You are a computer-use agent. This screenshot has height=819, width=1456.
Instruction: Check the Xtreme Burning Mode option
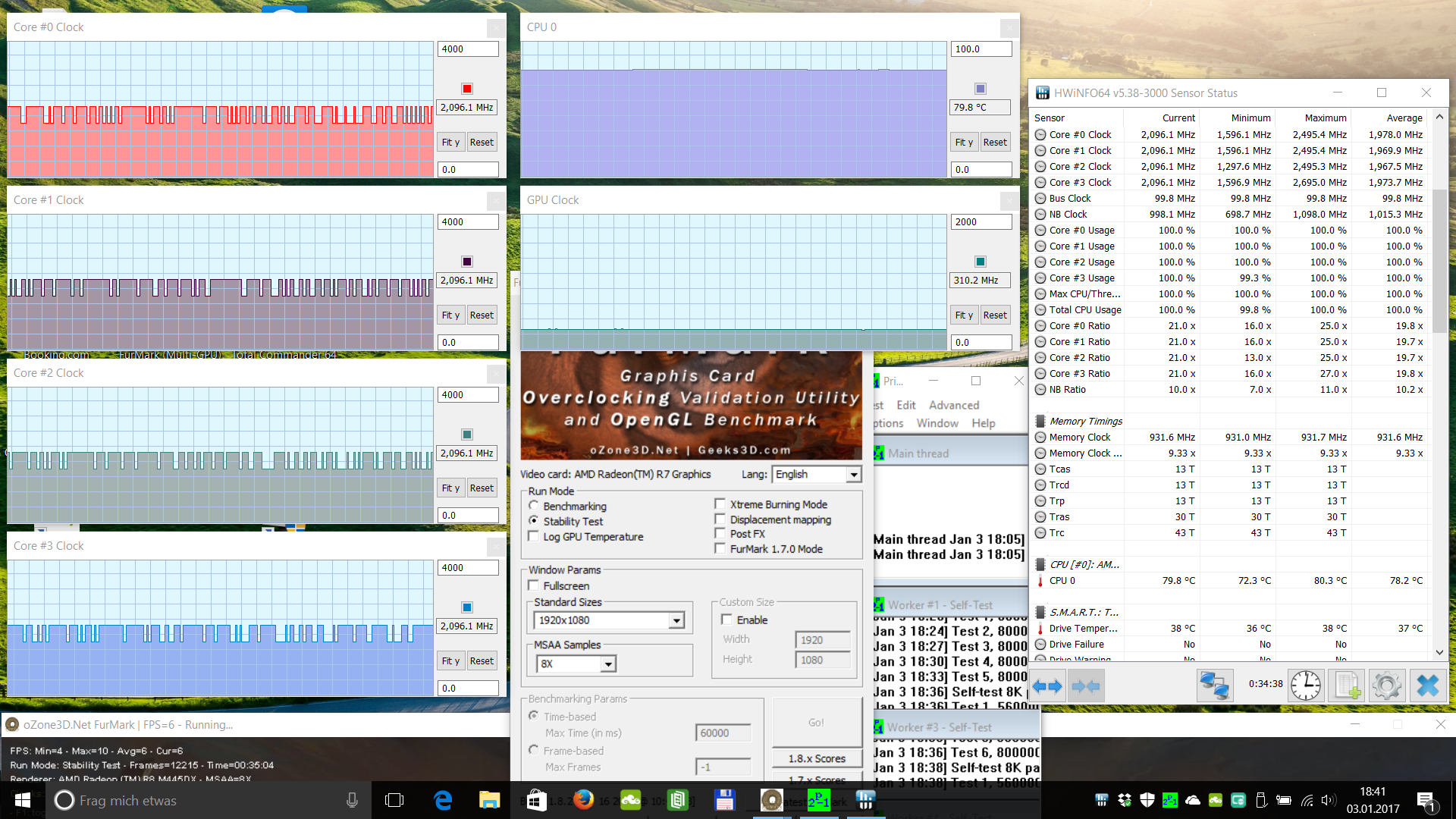click(720, 504)
